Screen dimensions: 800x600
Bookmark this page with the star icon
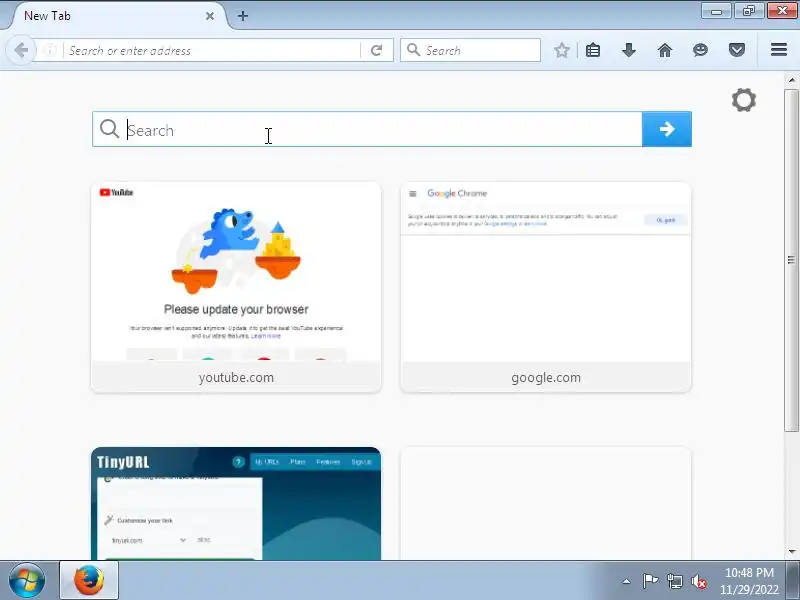[x=561, y=50]
